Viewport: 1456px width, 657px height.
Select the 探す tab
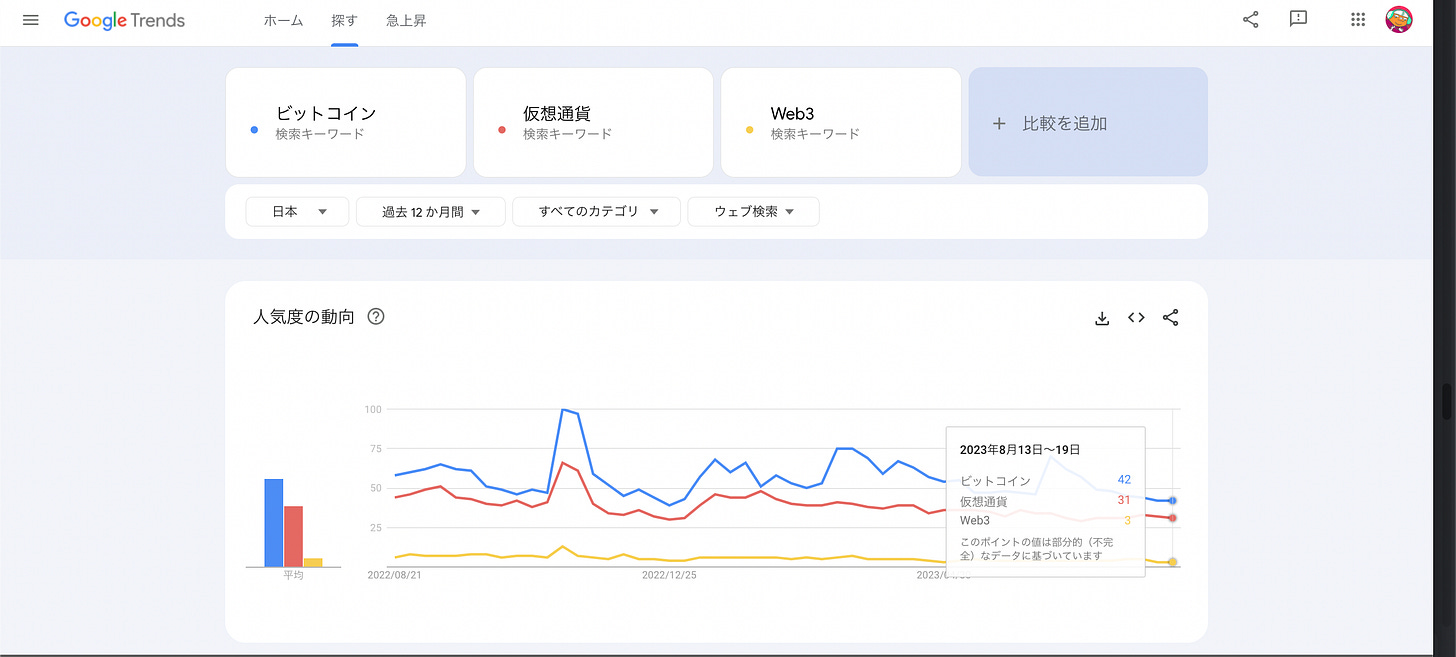click(344, 20)
